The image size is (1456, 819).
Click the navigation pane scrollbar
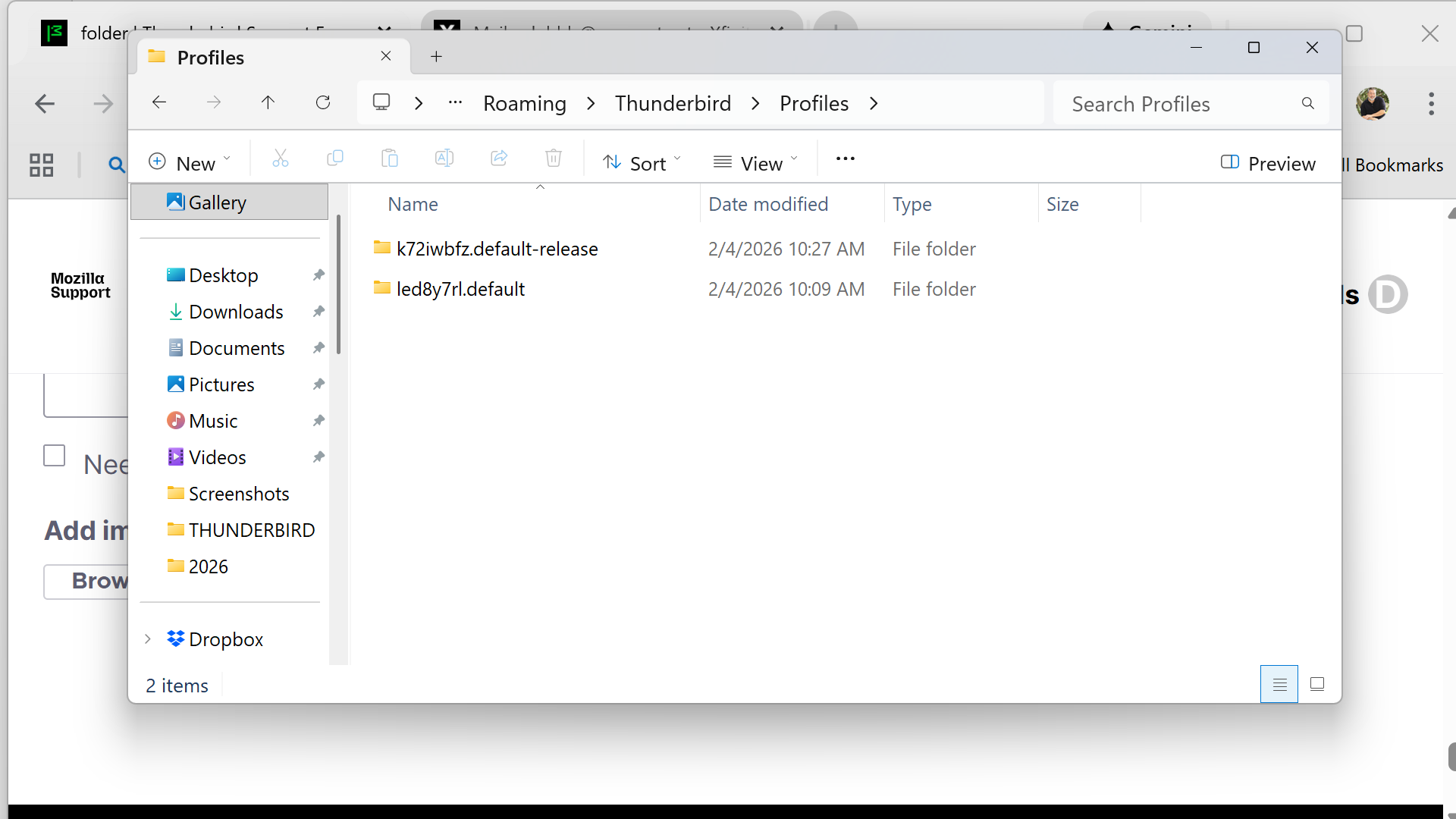[x=338, y=284]
